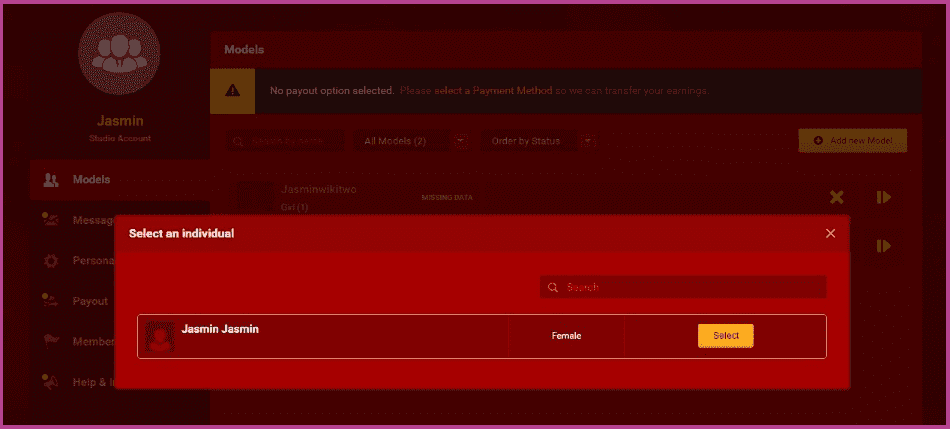Click the X delete icon for Jasminwikitwo
This screenshot has width=950, height=429.
coord(837,197)
